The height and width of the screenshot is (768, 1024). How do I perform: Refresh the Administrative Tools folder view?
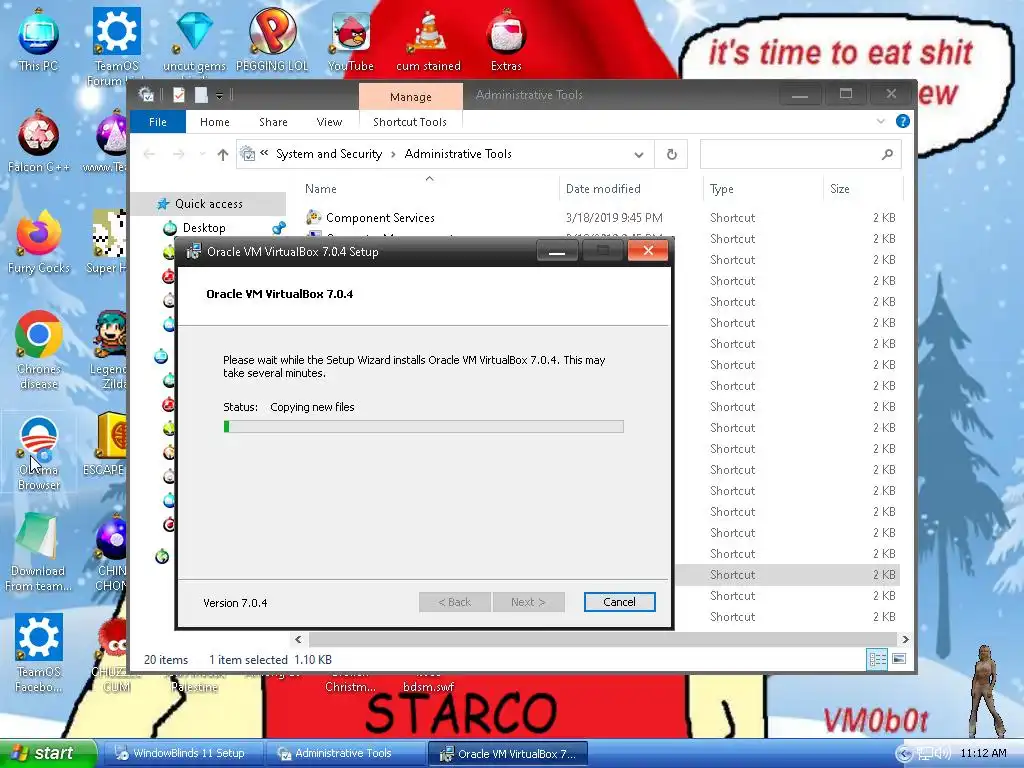671,154
